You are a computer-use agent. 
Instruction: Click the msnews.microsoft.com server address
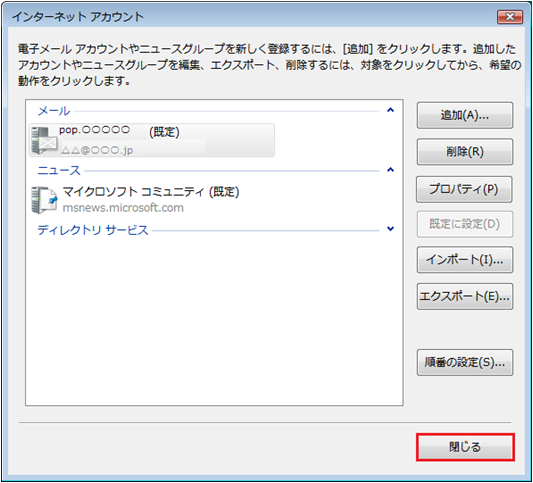(x=123, y=208)
